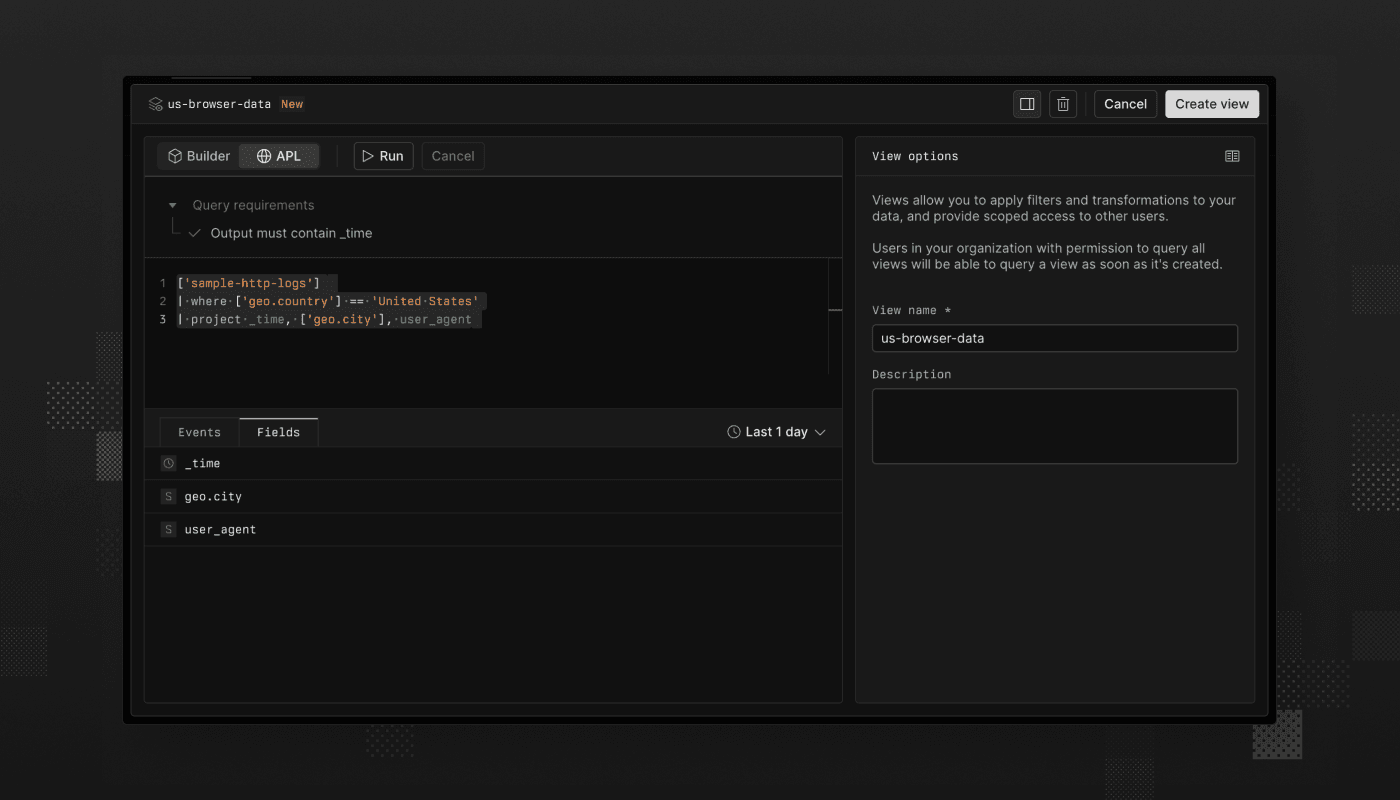This screenshot has height=800, width=1400.
Task: Click the checkmark for Output must contain _time
Action: [x=194, y=232]
